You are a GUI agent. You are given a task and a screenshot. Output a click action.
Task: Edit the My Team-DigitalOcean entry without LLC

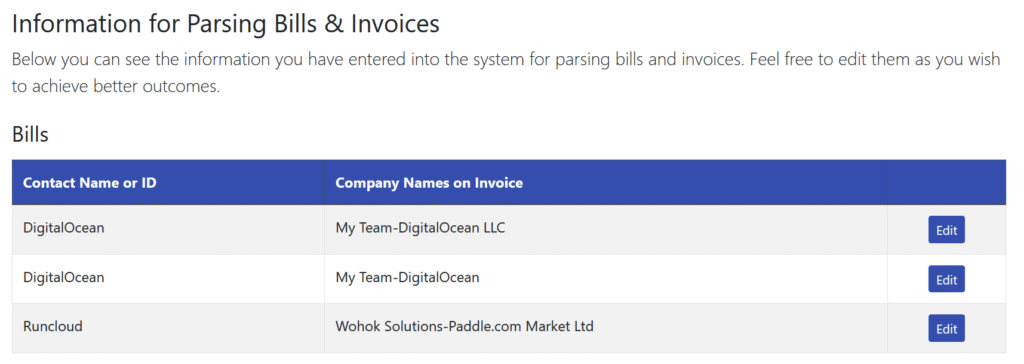point(946,279)
